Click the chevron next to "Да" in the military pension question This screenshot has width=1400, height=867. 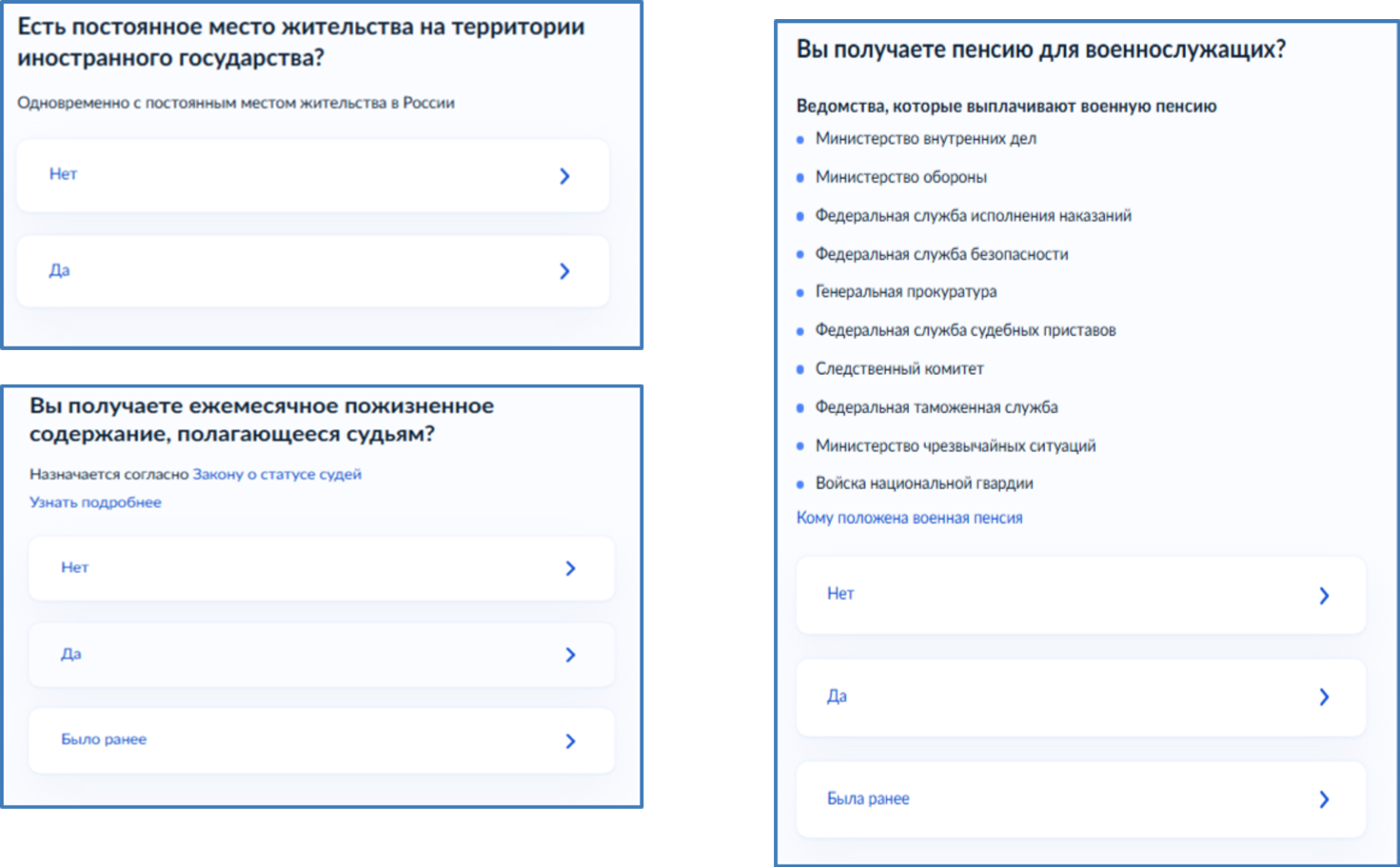click(x=1325, y=698)
